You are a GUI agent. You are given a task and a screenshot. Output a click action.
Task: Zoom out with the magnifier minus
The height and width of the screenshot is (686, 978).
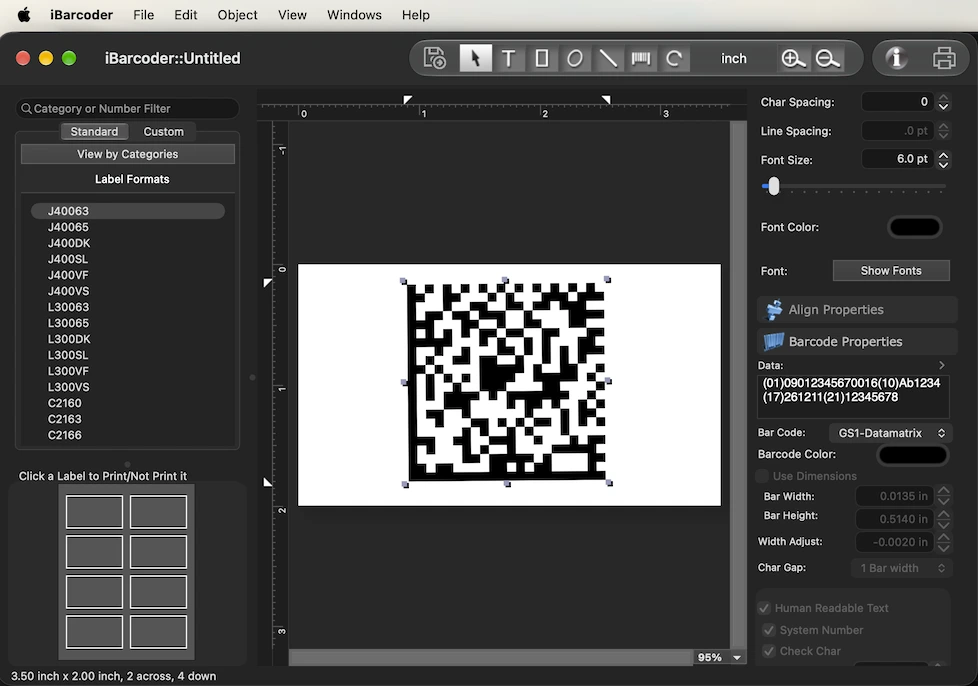pos(828,59)
